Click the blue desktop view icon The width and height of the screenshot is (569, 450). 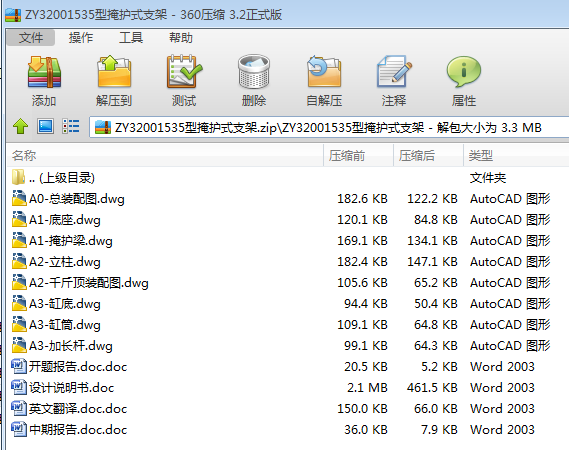tap(45, 127)
